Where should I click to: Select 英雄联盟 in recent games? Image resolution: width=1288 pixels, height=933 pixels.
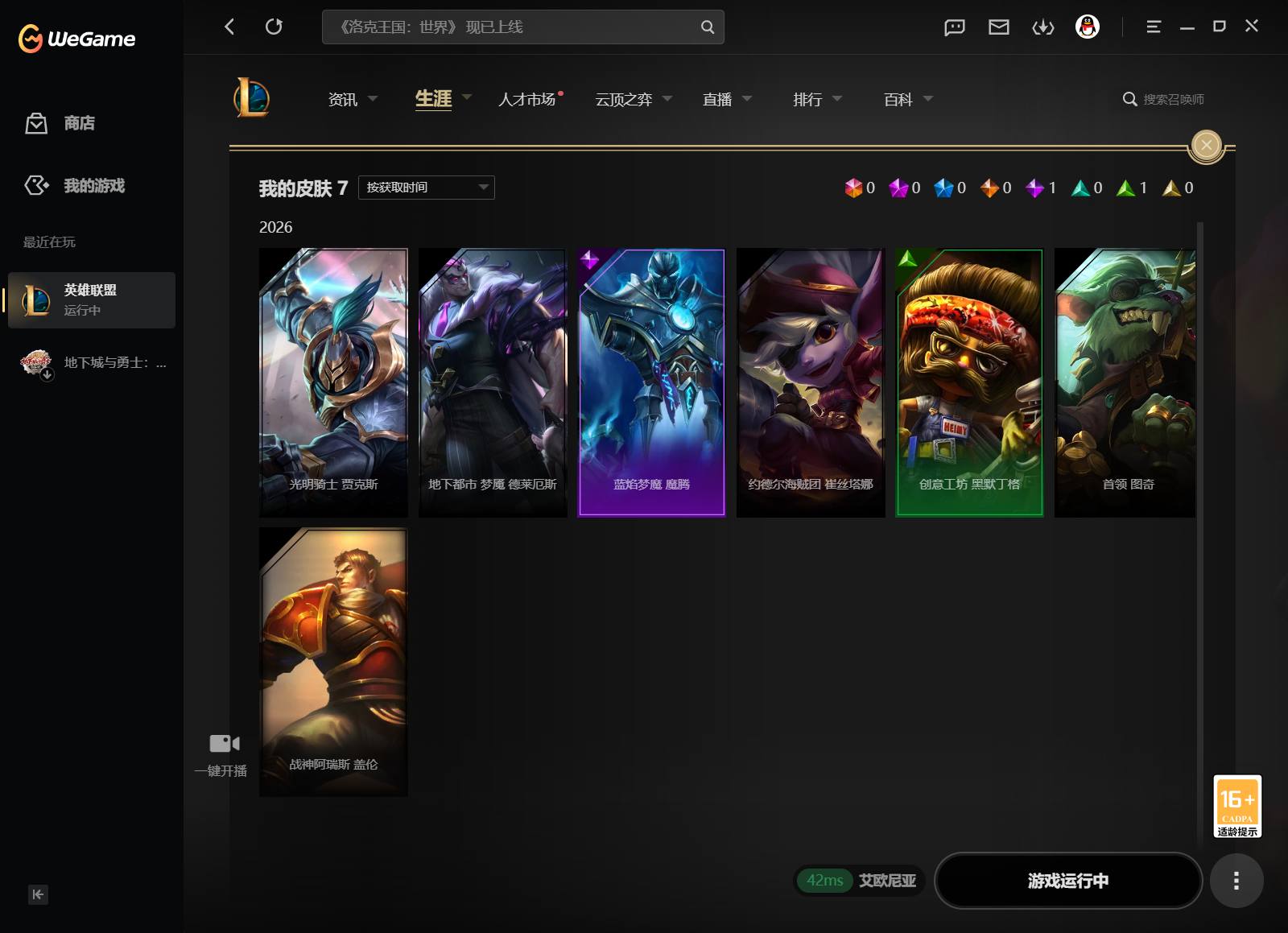click(92, 299)
